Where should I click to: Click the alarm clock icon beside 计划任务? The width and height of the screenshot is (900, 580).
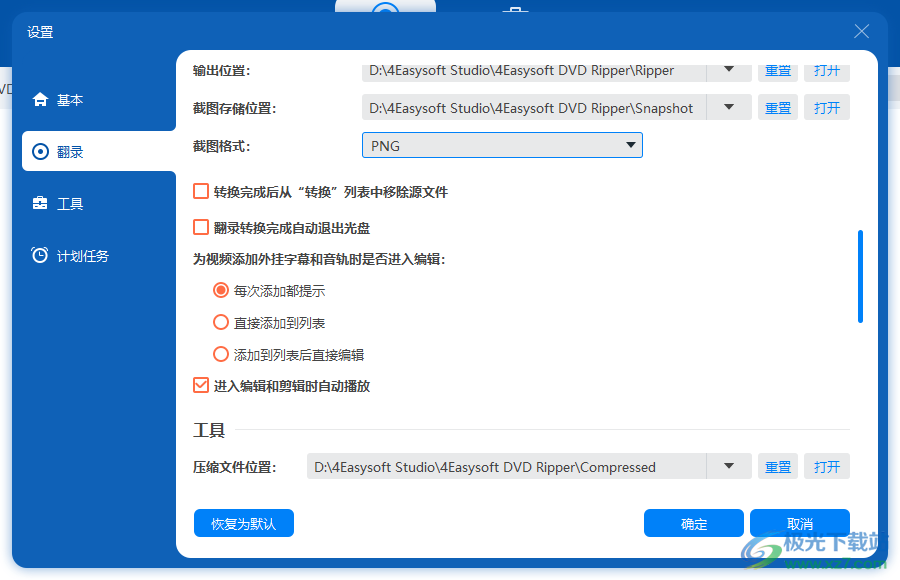click(40, 255)
